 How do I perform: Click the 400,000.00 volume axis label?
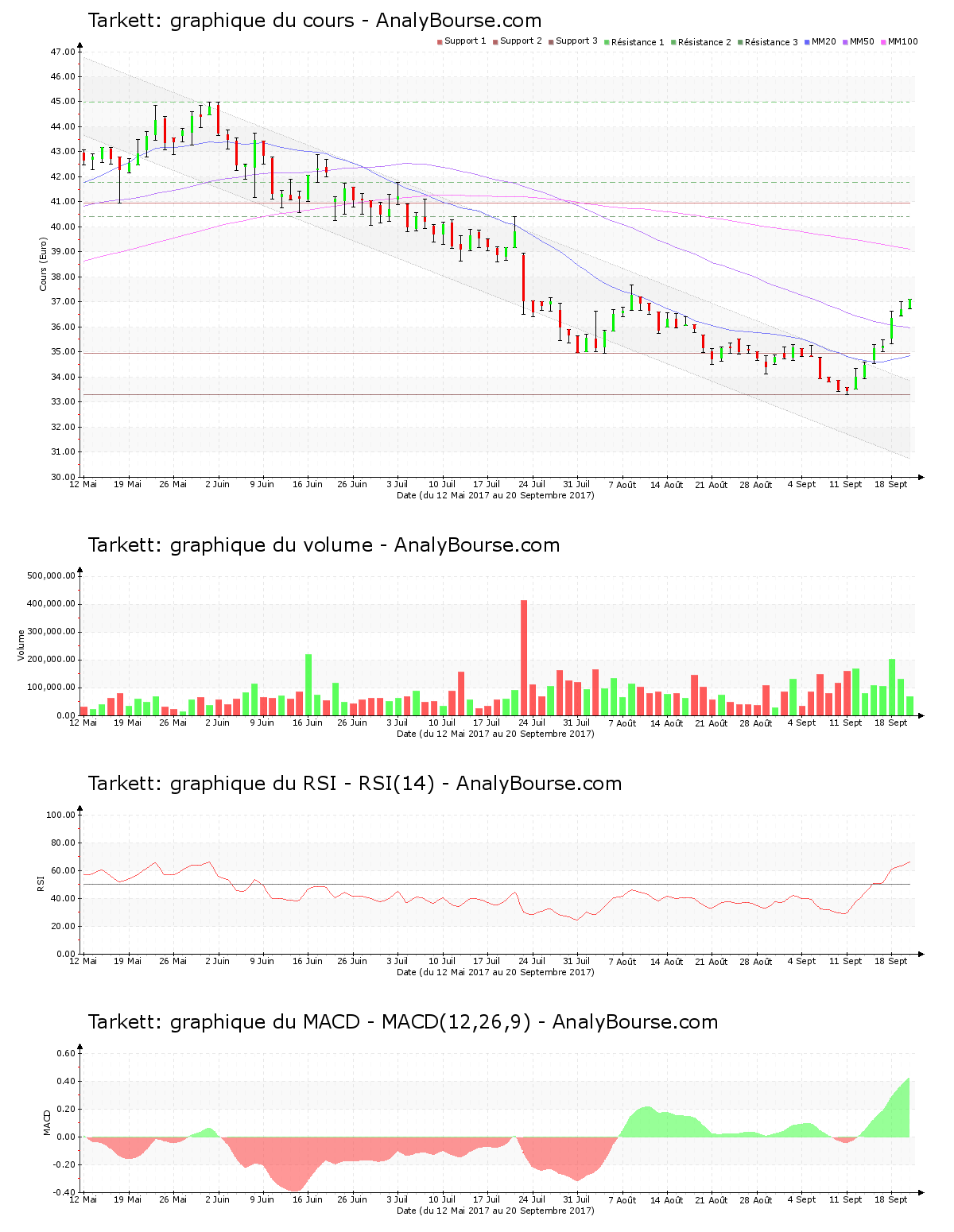[x=51, y=603]
